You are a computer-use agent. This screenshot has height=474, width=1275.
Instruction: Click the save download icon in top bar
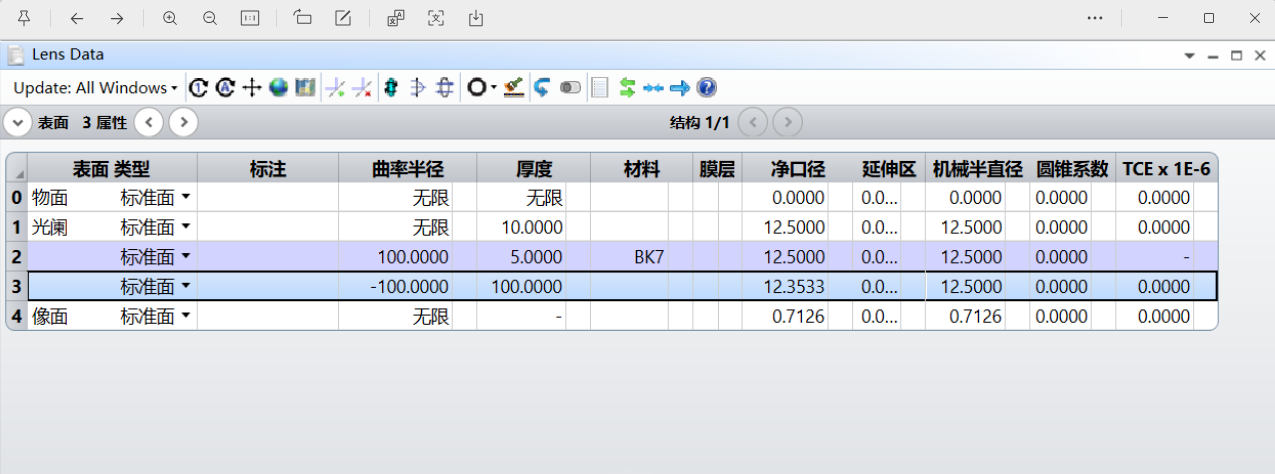tap(476, 18)
